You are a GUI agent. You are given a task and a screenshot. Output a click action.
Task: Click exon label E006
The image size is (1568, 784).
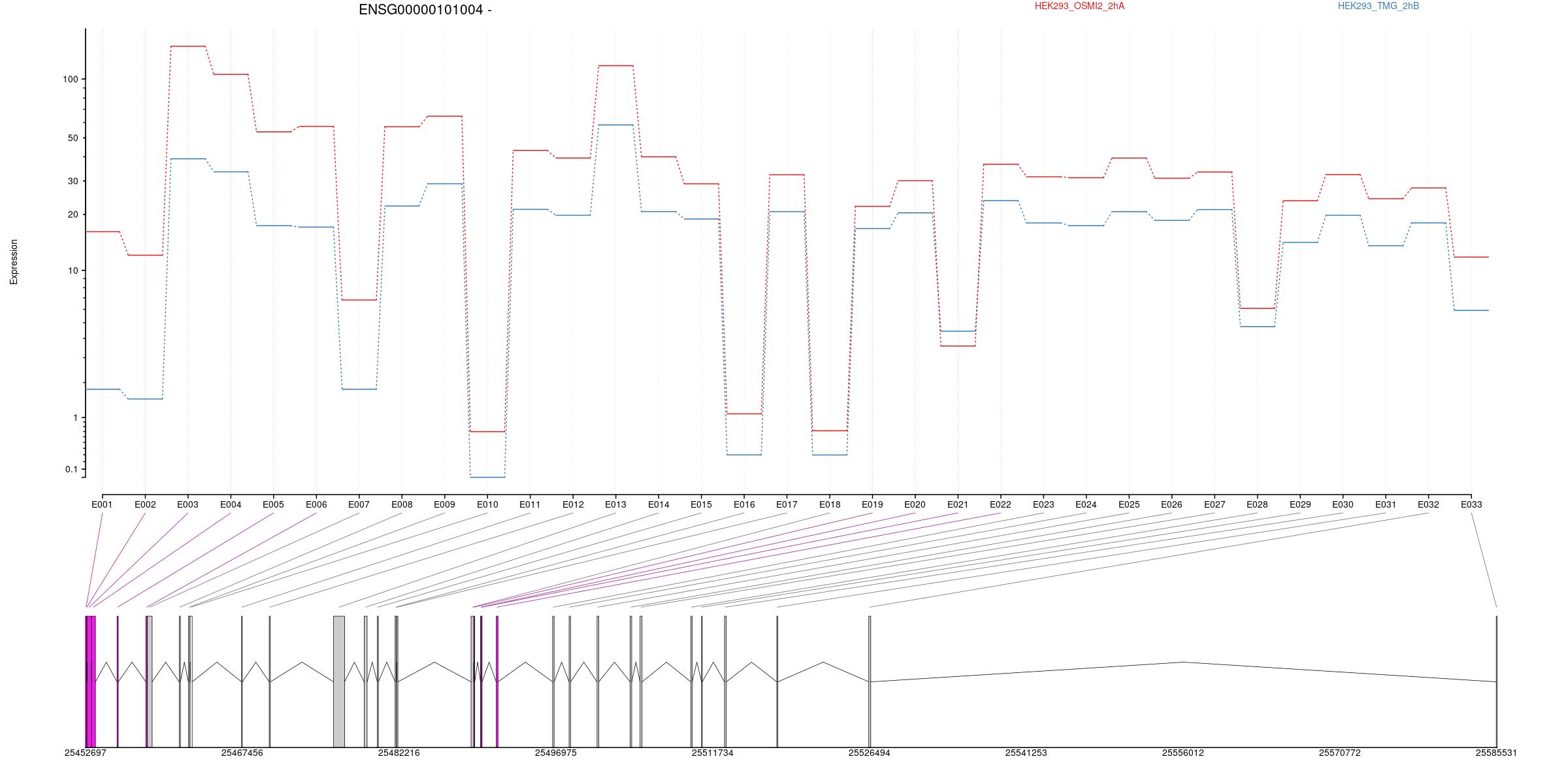coord(316,504)
